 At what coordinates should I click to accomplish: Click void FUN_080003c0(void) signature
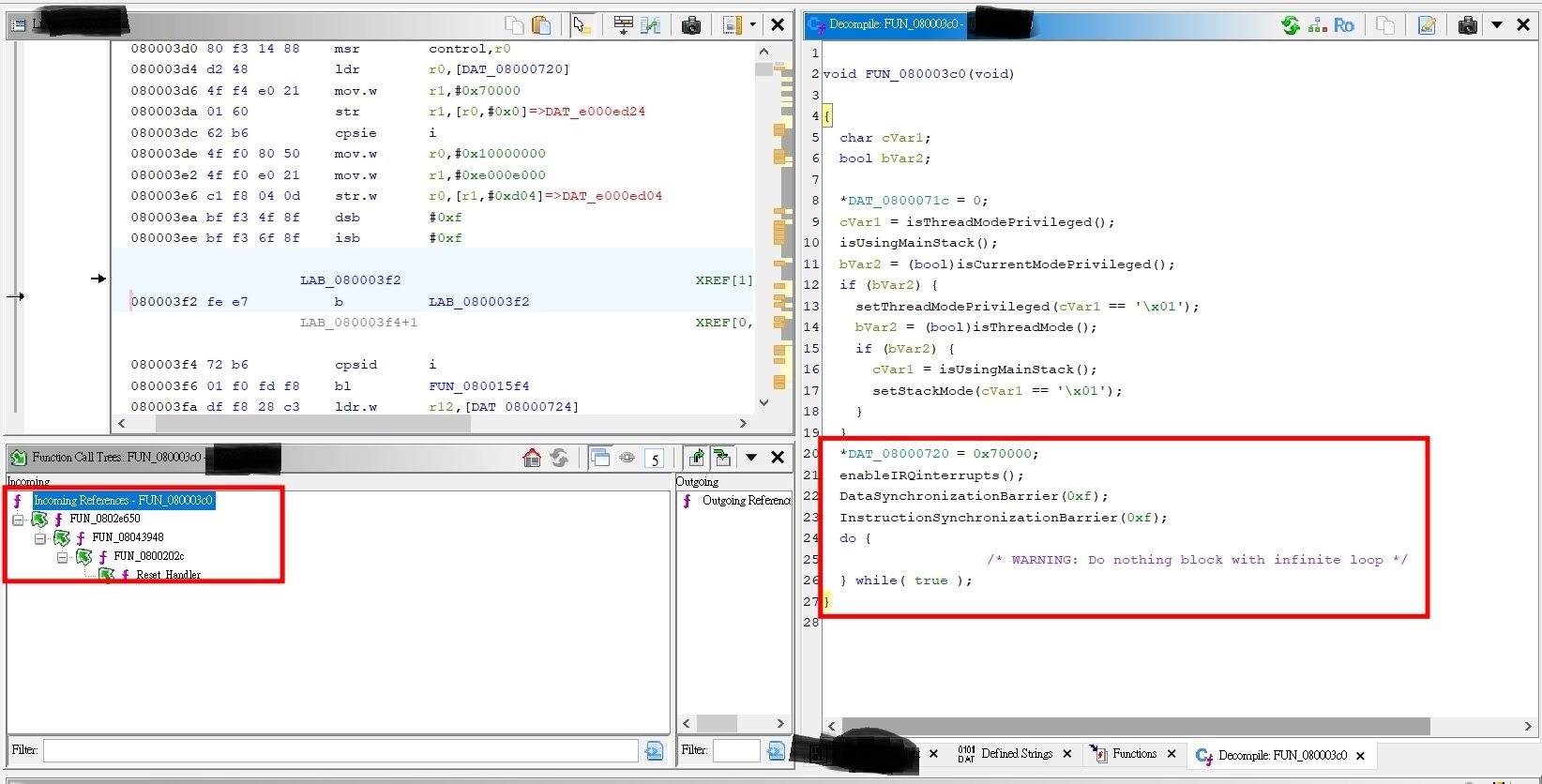click(x=919, y=74)
